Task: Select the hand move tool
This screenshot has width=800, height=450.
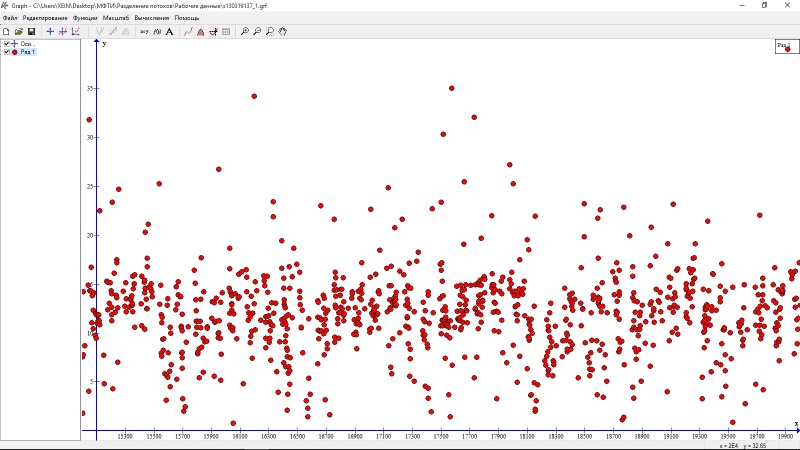Action: point(283,32)
